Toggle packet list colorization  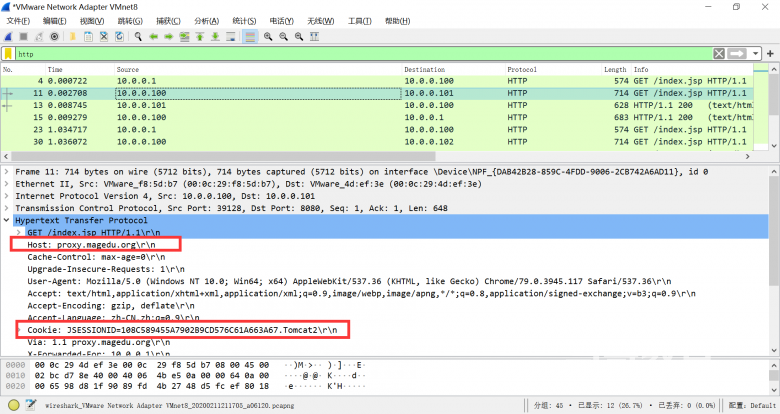(x=250, y=36)
